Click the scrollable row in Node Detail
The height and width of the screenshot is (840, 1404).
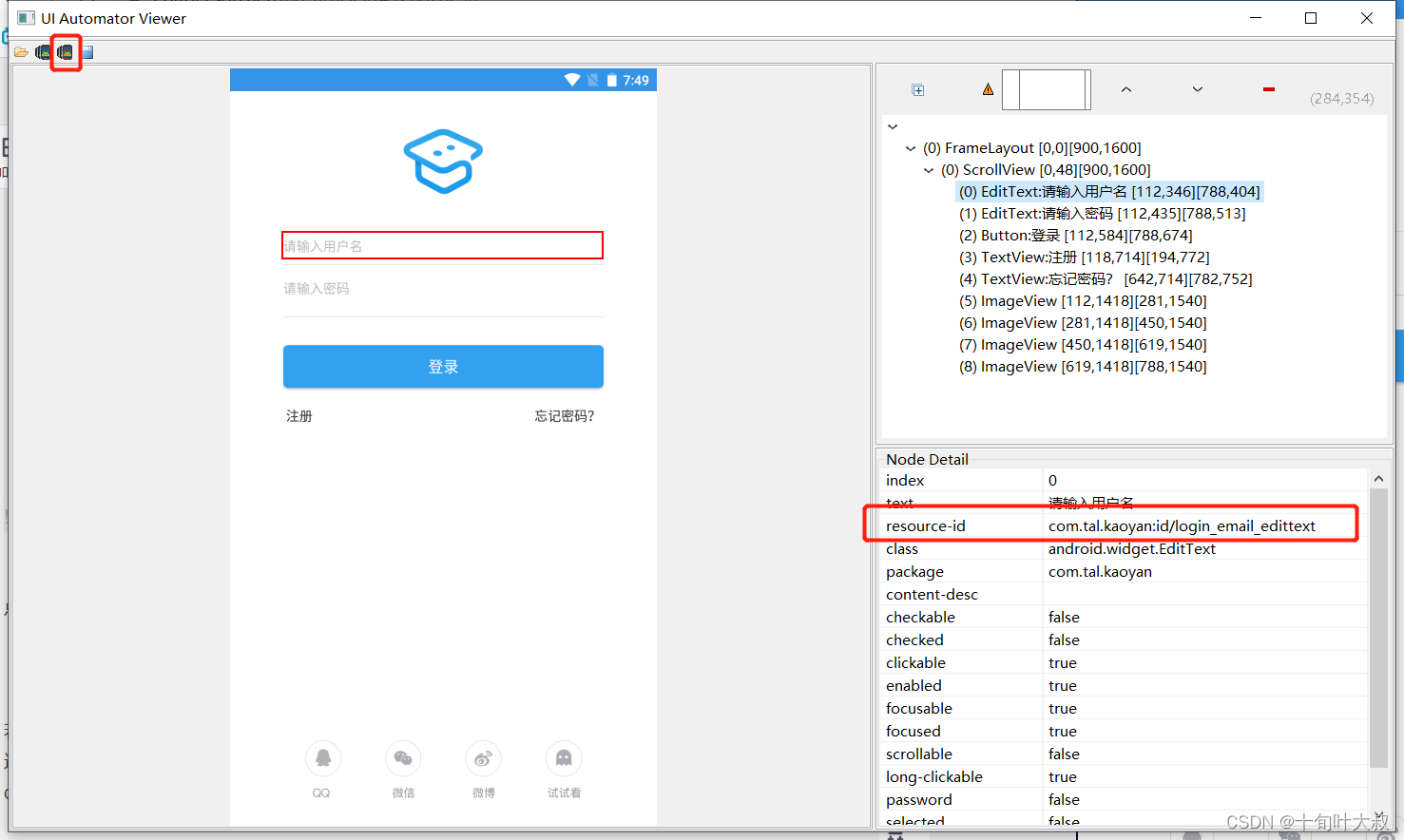[1125, 754]
